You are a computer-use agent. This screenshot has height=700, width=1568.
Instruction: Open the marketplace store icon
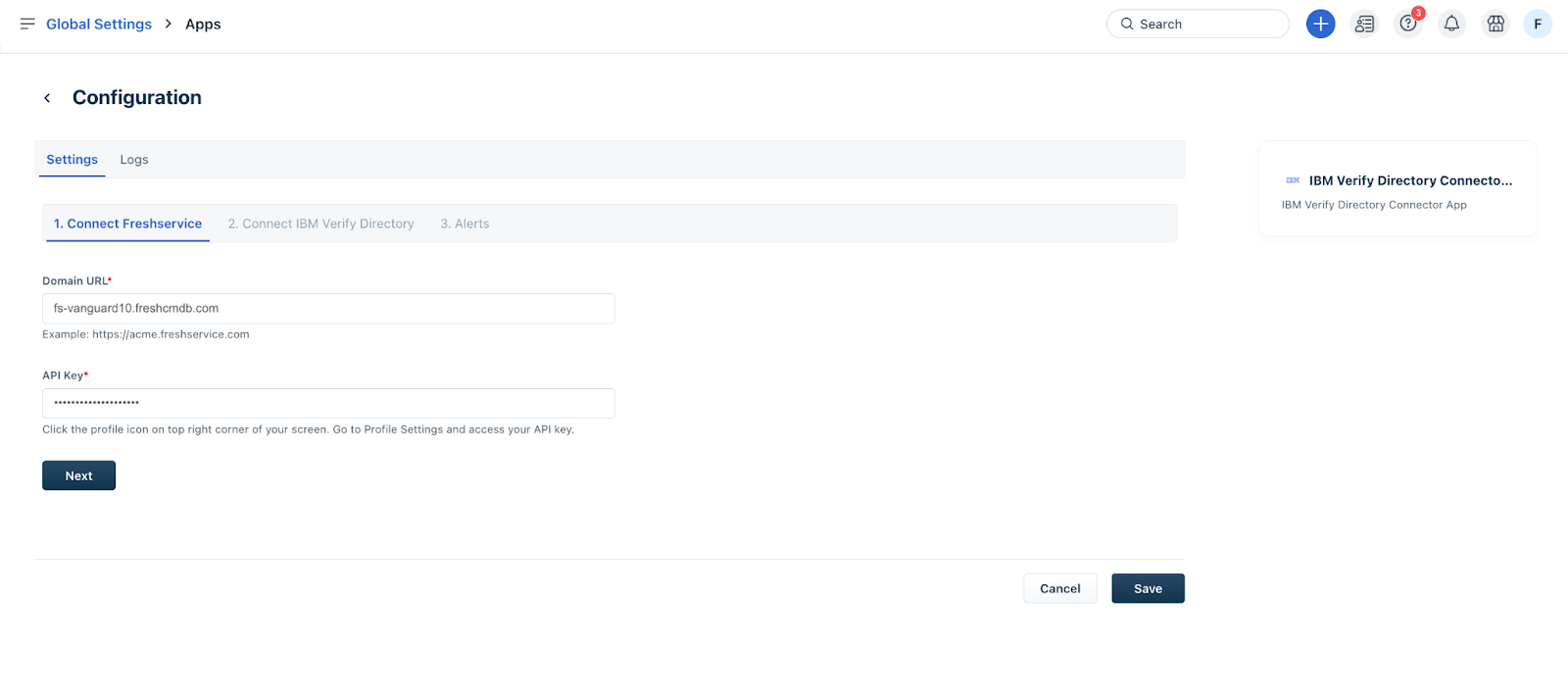(x=1495, y=24)
